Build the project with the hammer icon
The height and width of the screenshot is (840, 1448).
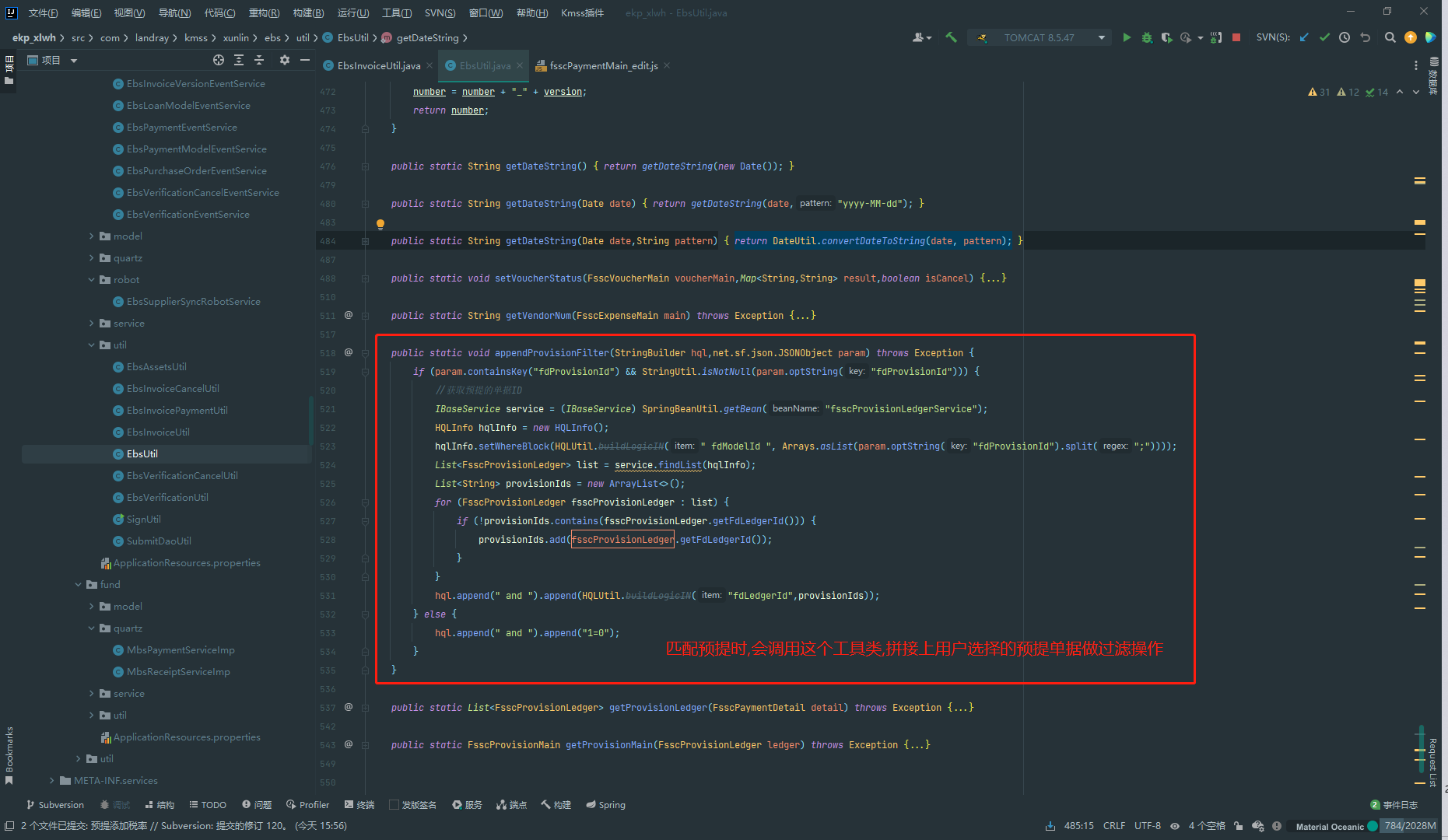[x=951, y=37]
